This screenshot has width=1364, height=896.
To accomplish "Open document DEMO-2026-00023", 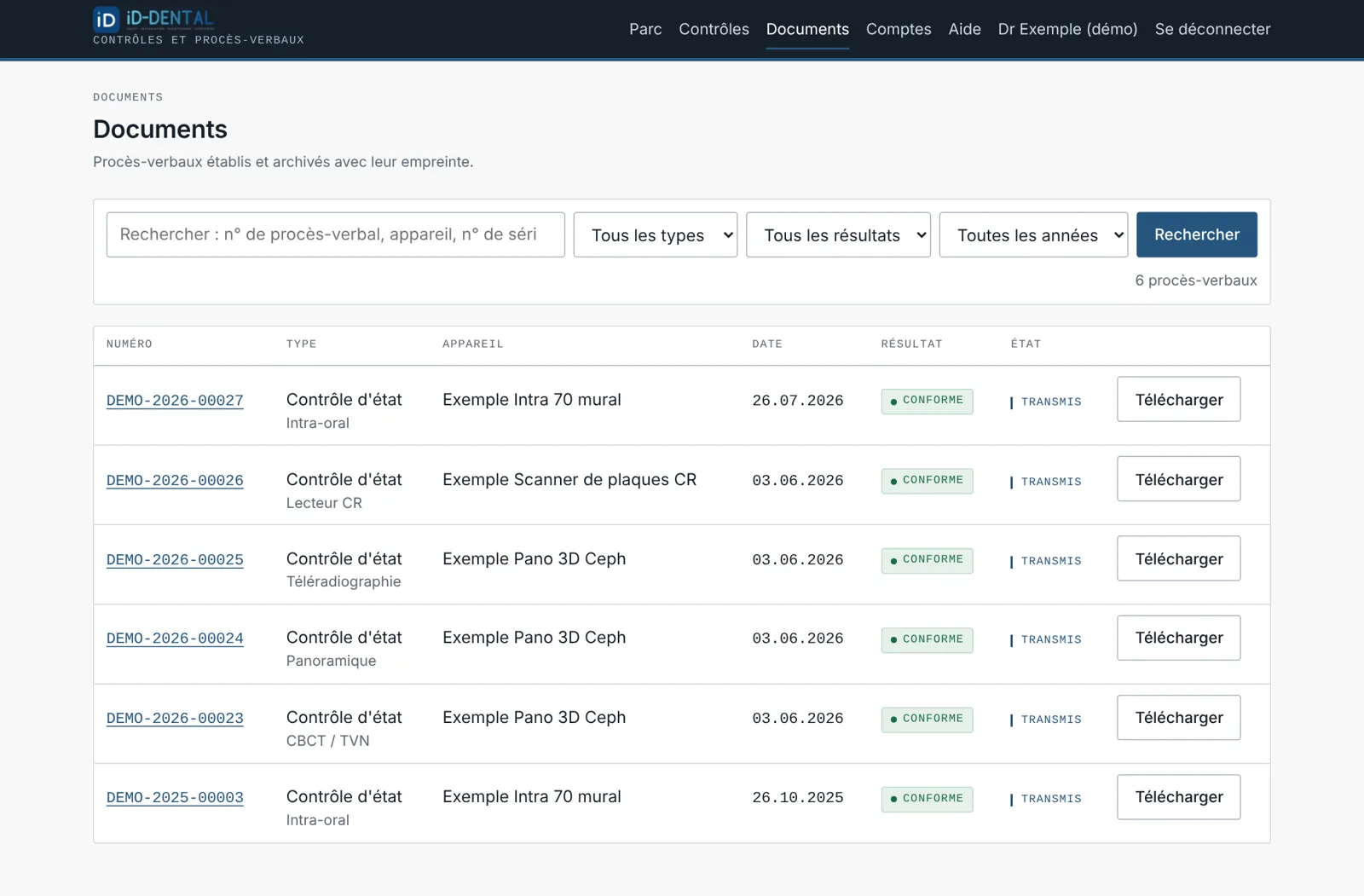I will coord(175,719).
